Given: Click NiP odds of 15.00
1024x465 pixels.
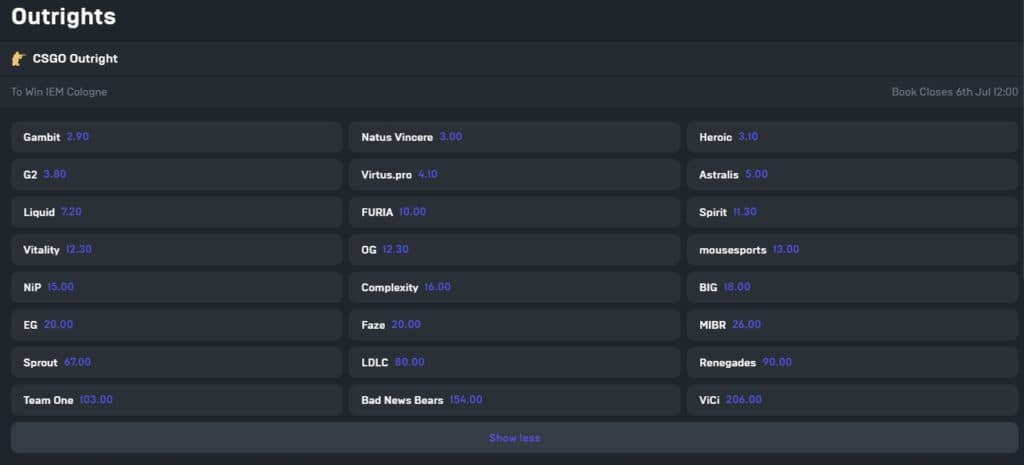Looking at the screenshot, I should tap(176, 287).
